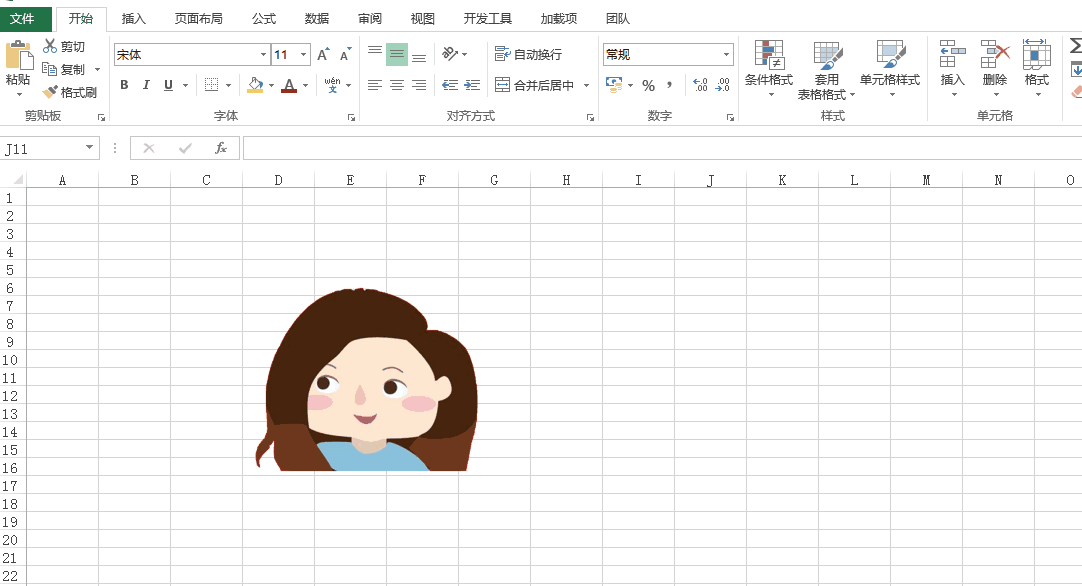
Task: Switch to the Page Layout (页面布局) tab
Action: click(x=199, y=19)
